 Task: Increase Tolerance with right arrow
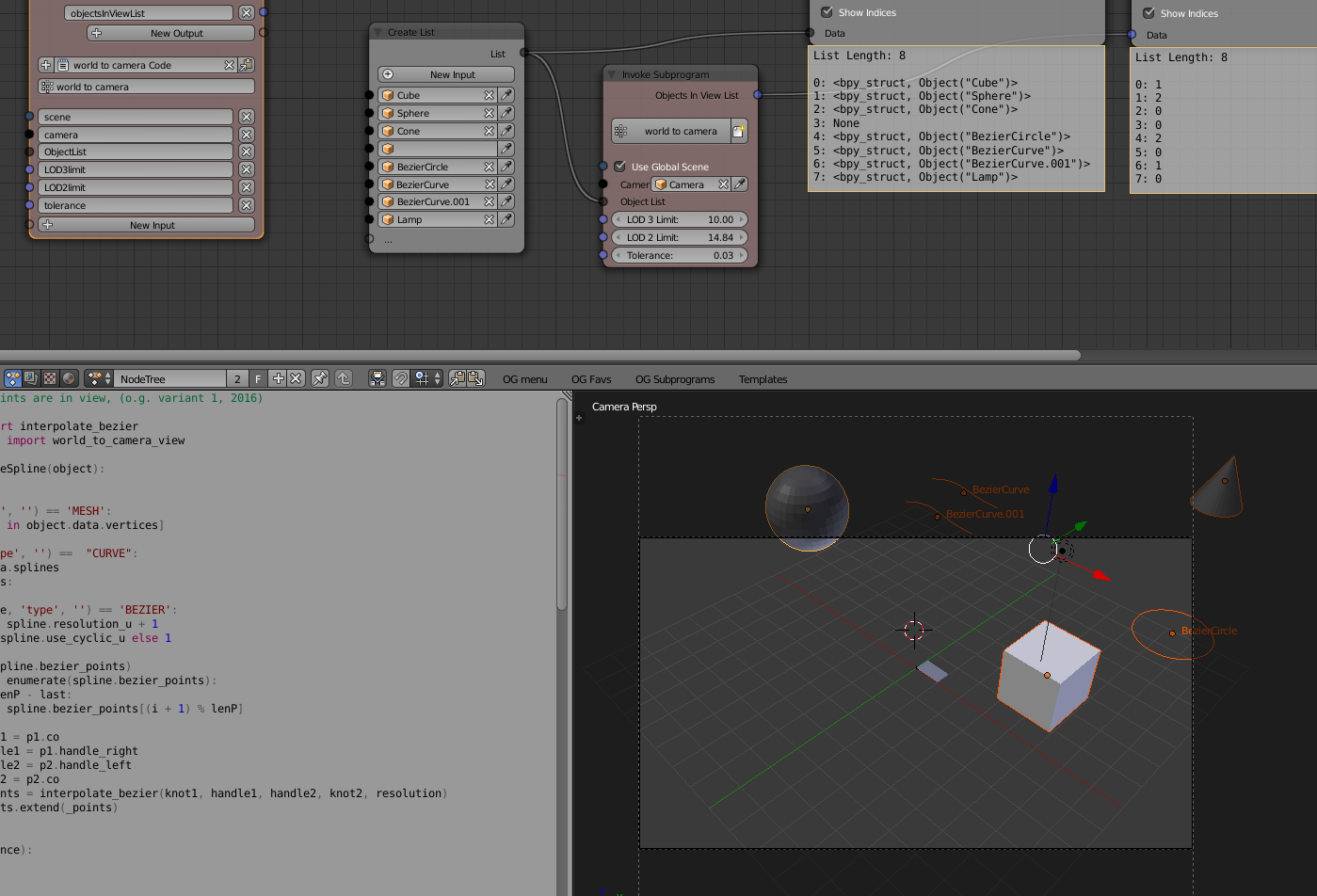click(742, 255)
